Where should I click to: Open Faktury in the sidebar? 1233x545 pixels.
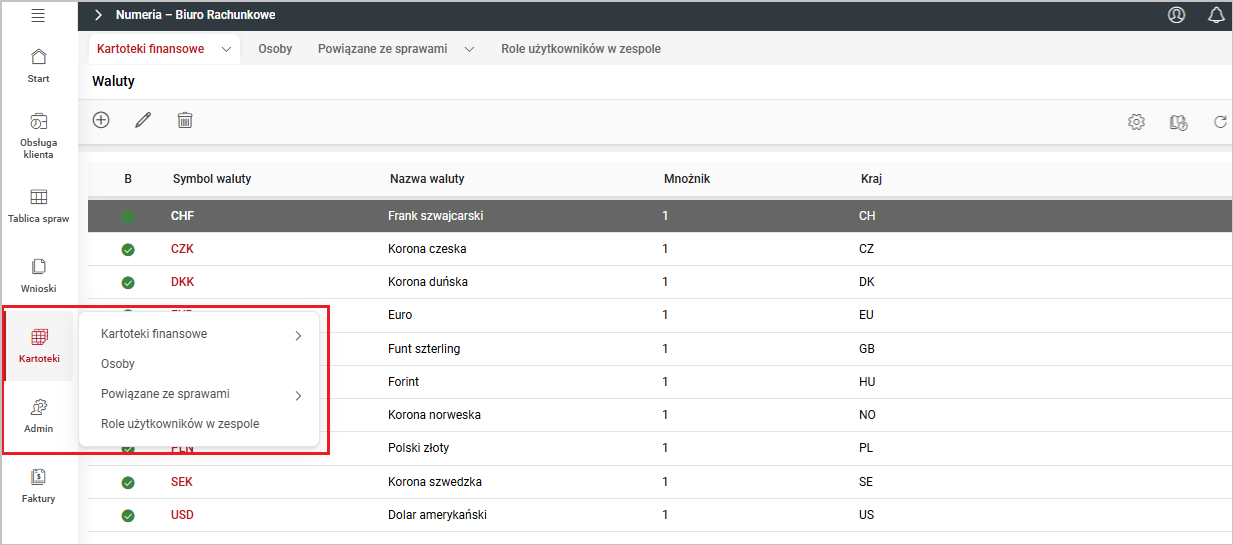pyautogui.click(x=38, y=485)
